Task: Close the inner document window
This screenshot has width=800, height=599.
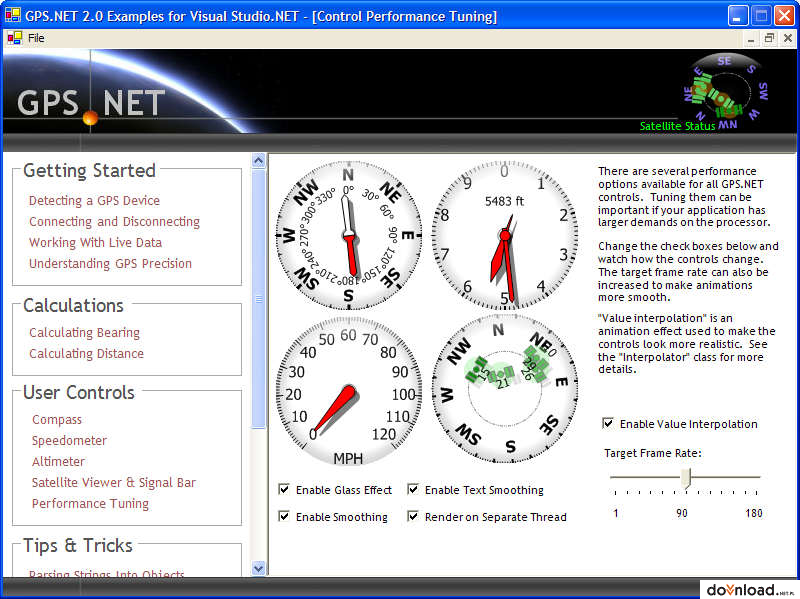Action: coord(788,39)
